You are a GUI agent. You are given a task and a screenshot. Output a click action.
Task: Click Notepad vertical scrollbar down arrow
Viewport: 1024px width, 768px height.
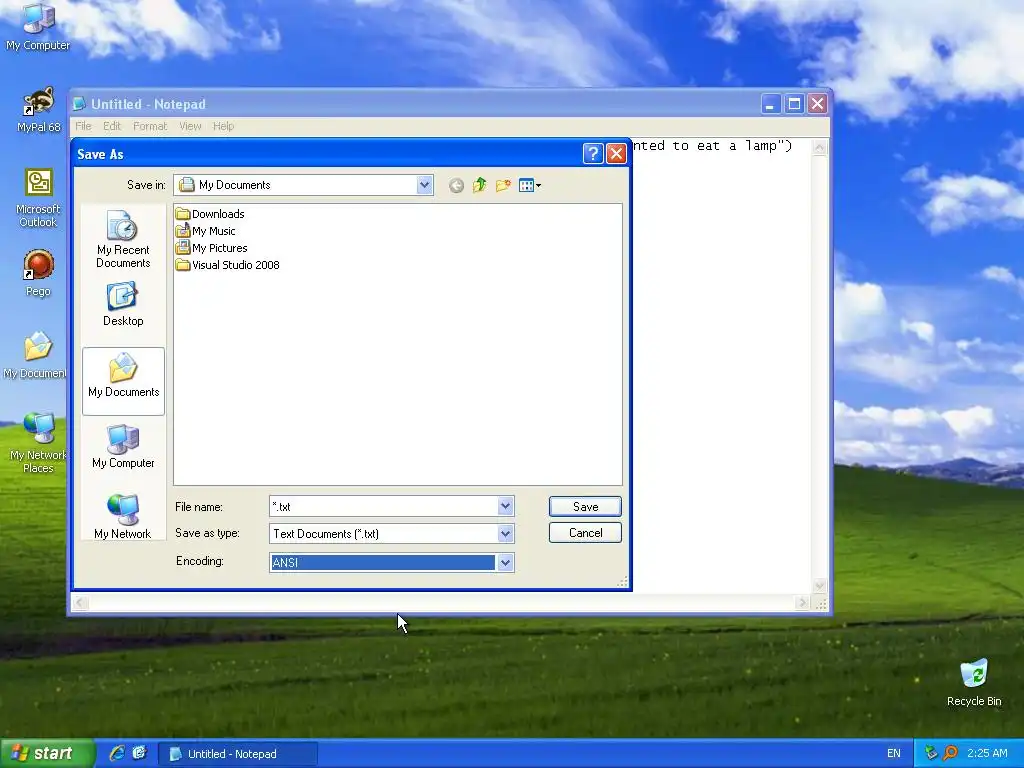click(x=819, y=586)
